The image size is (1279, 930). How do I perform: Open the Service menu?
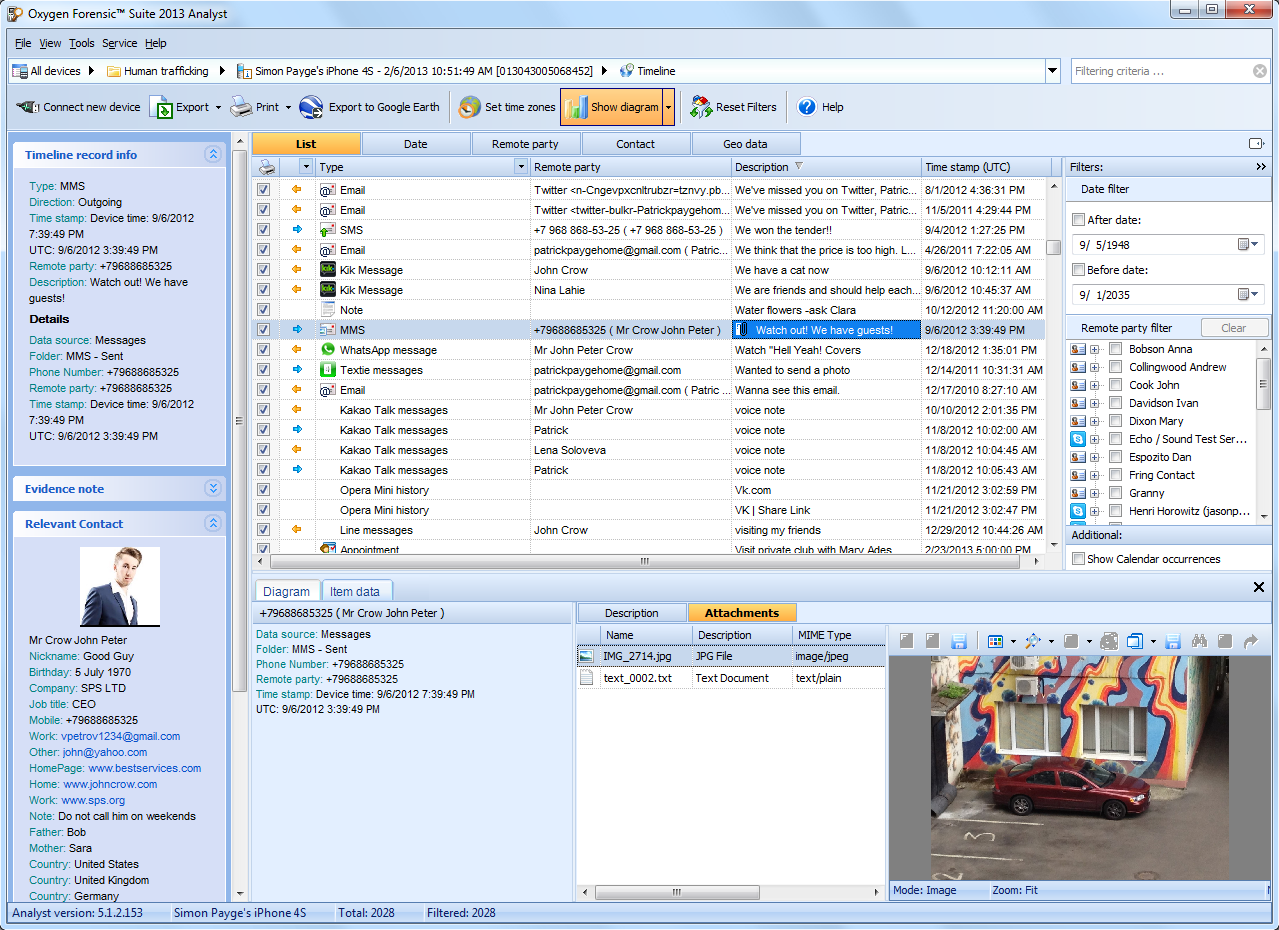(120, 43)
